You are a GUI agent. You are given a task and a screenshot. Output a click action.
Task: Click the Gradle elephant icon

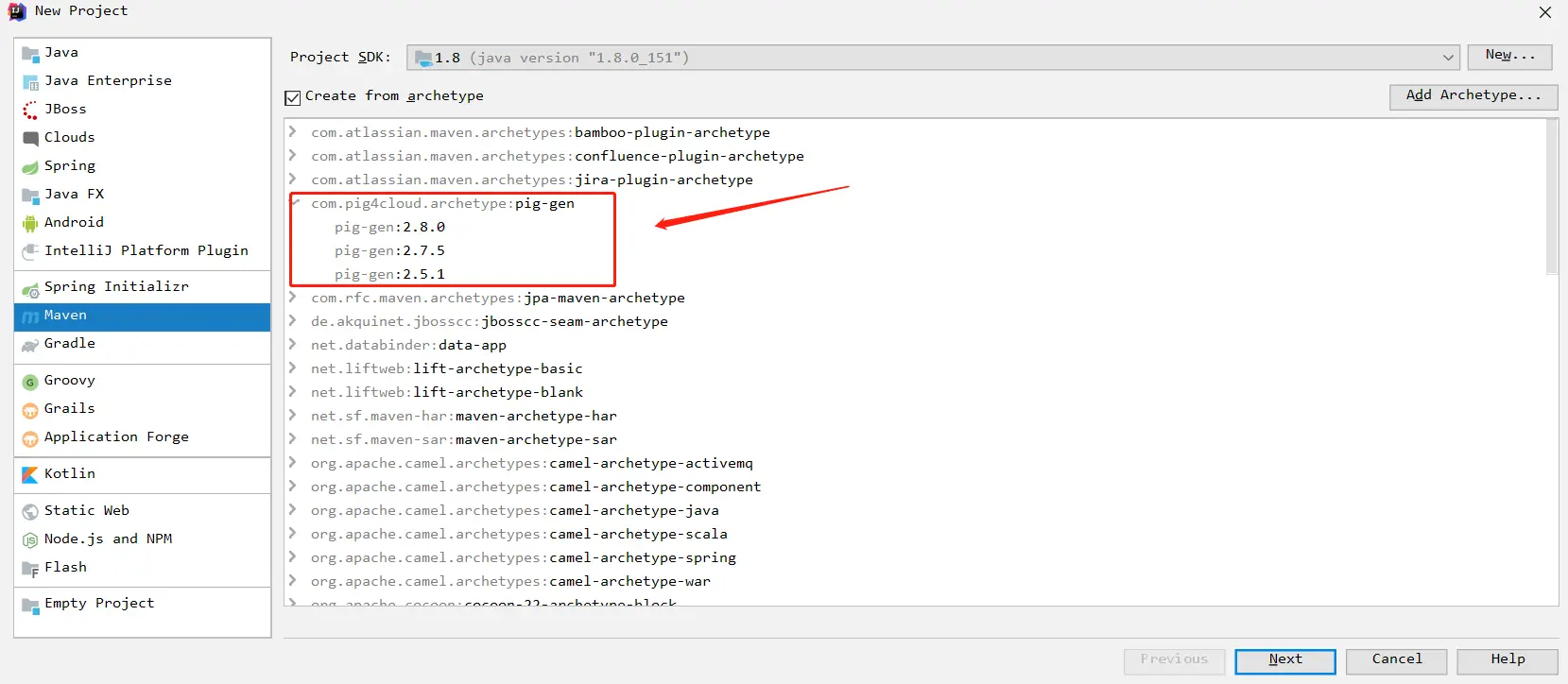tap(30, 345)
